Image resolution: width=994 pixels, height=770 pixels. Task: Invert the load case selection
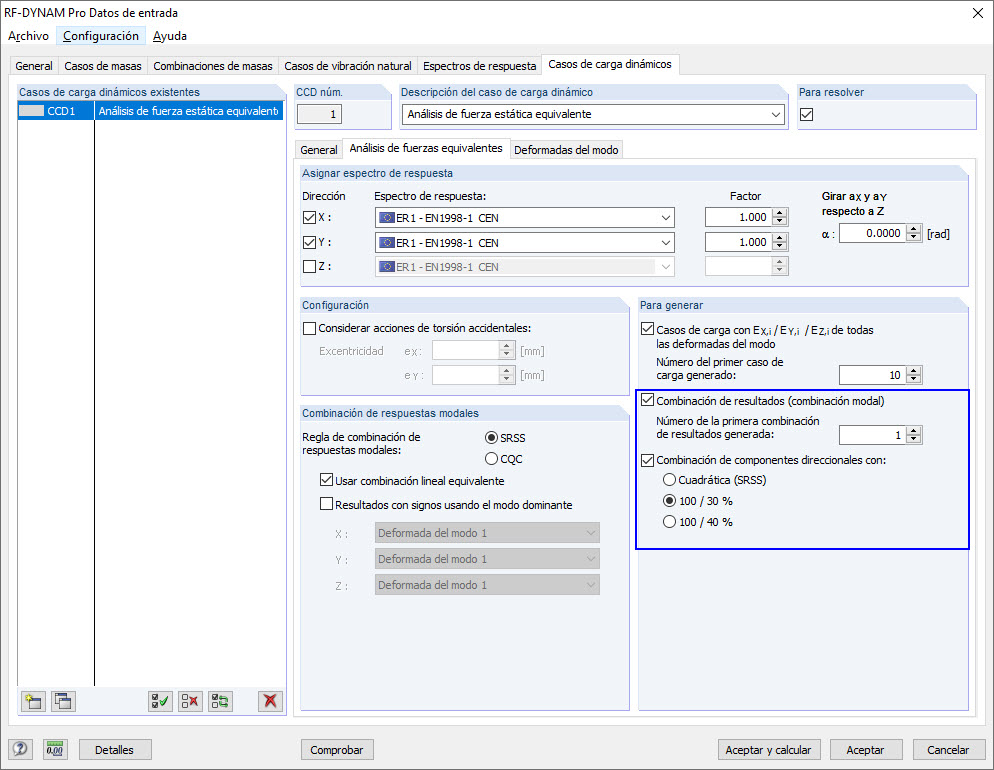click(x=220, y=701)
